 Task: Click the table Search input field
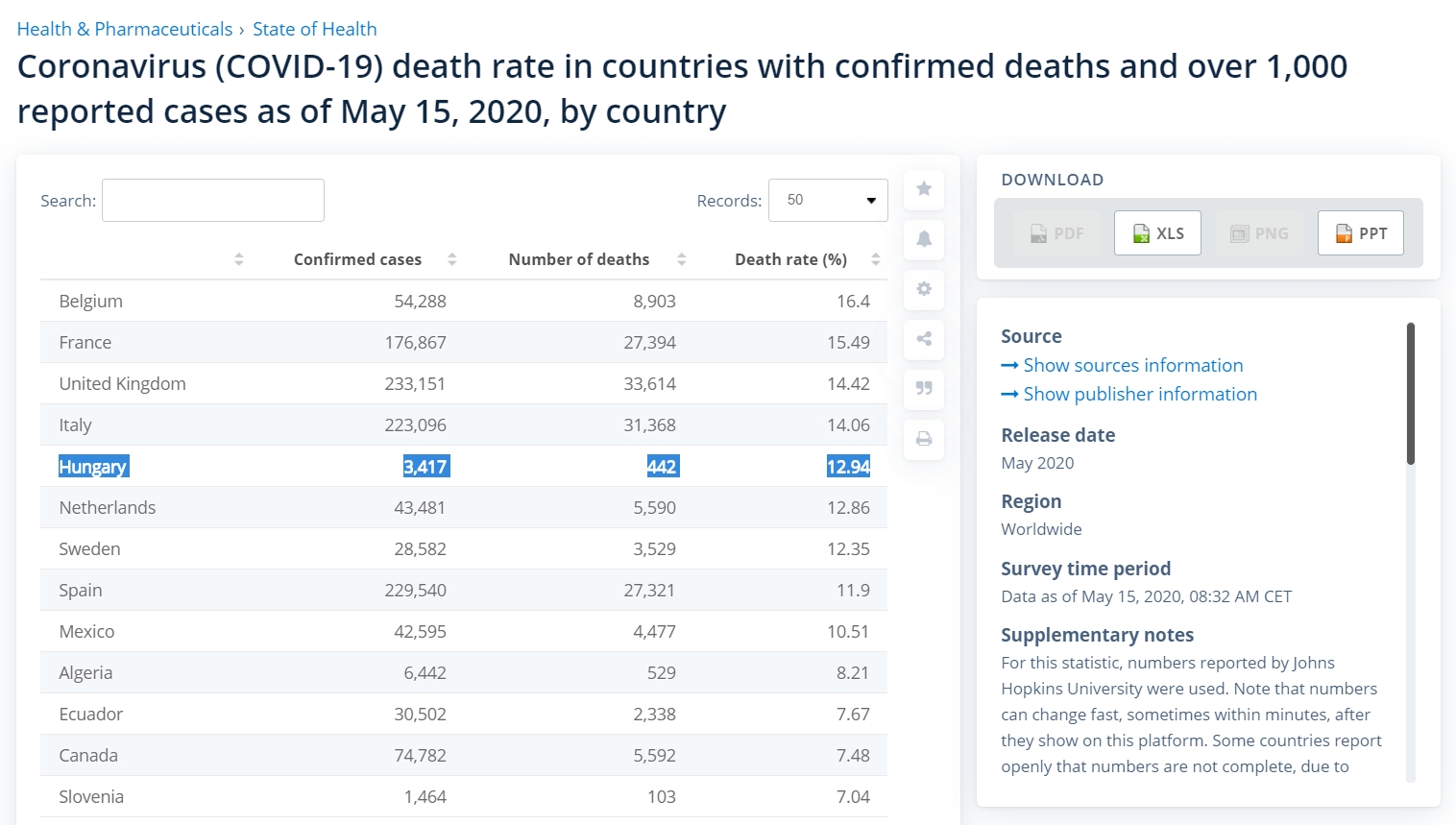point(213,200)
